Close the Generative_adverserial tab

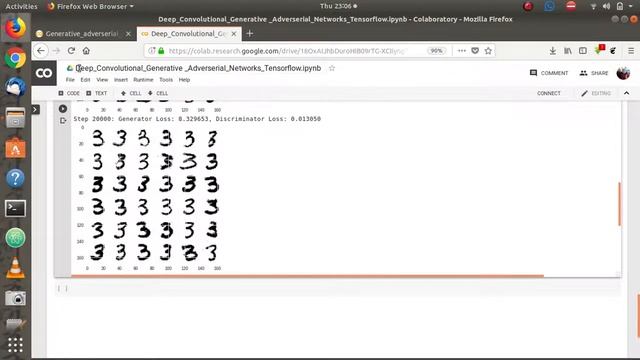point(128,34)
